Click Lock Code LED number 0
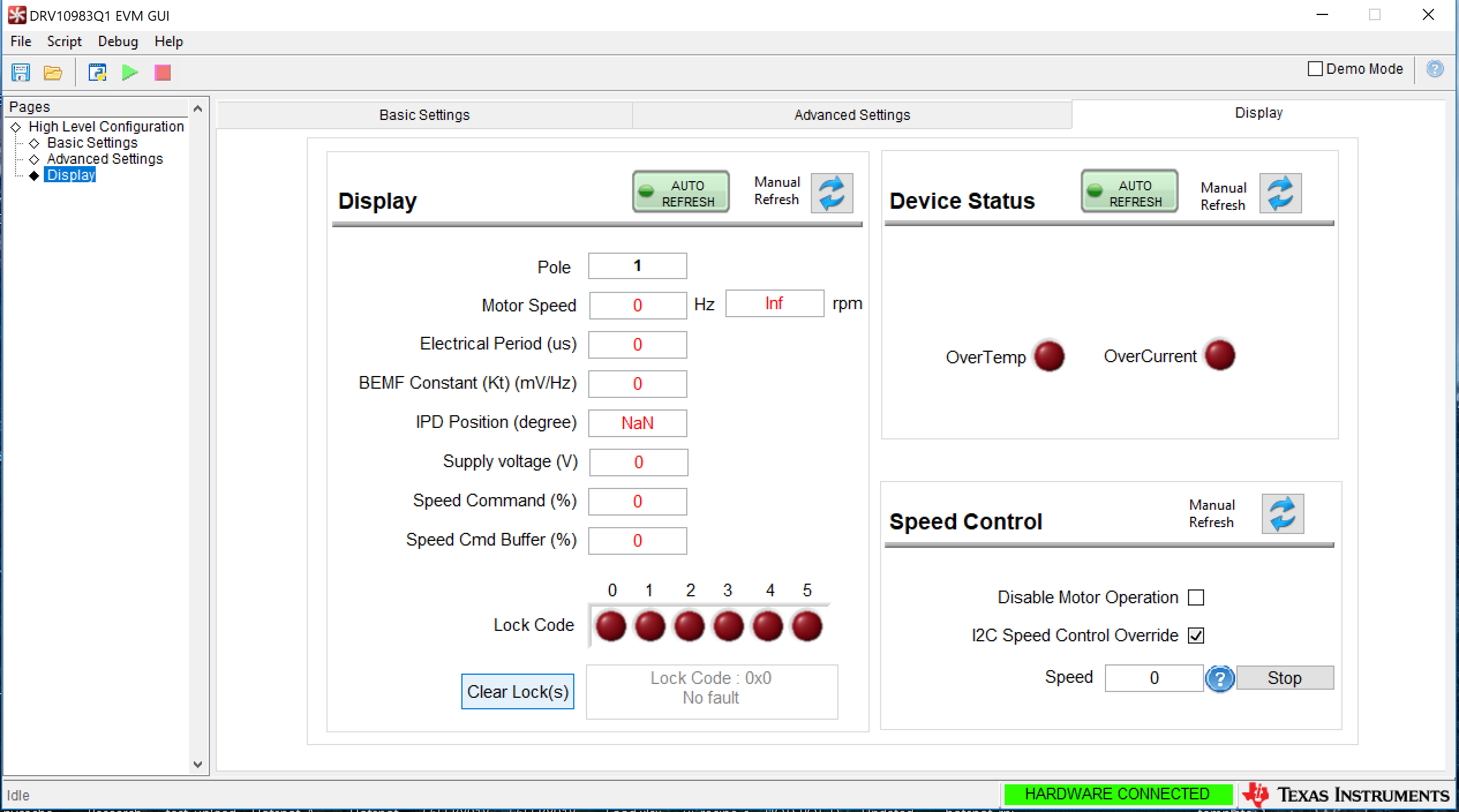 611,626
